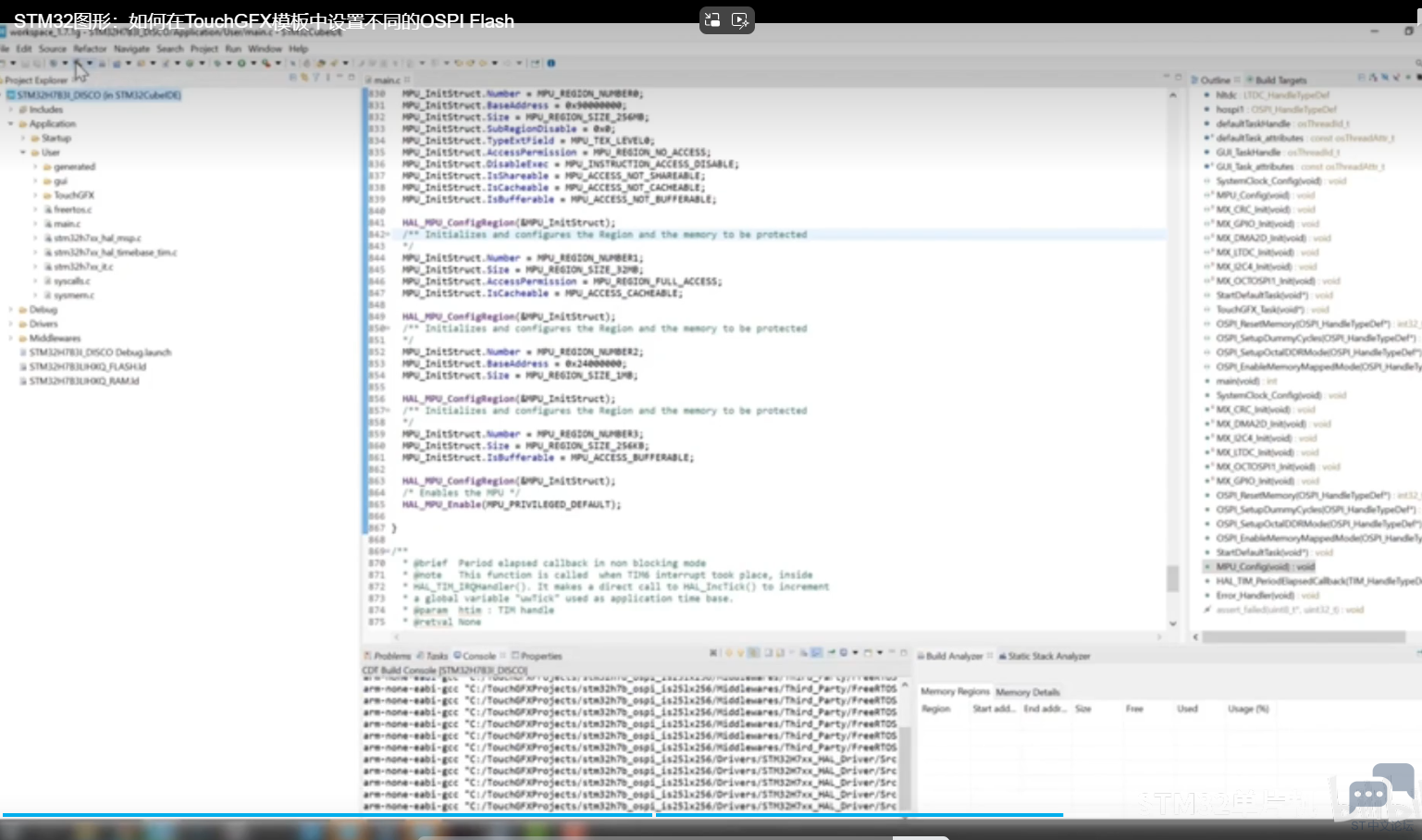Click the freertos.c file icon
This screenshot has height=840, width=1422.
(x=48, y=210)
